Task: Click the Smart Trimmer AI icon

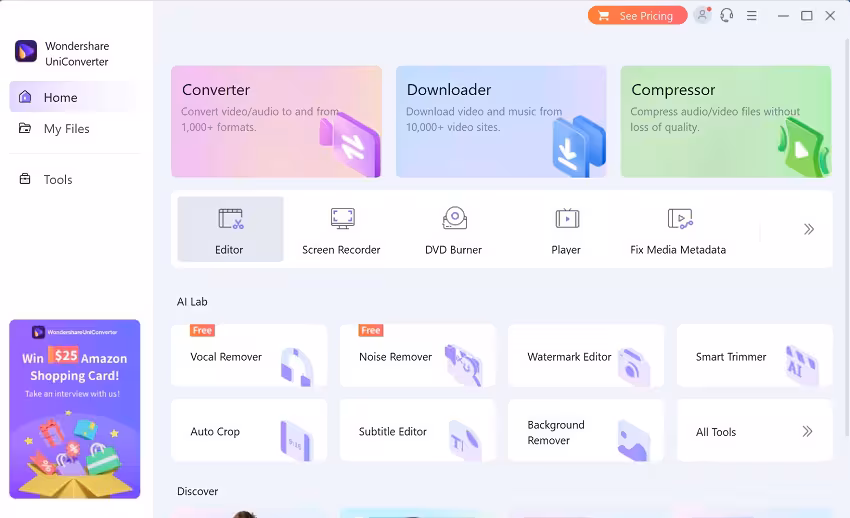Action: pyautogui.click(x=801, y=365)
